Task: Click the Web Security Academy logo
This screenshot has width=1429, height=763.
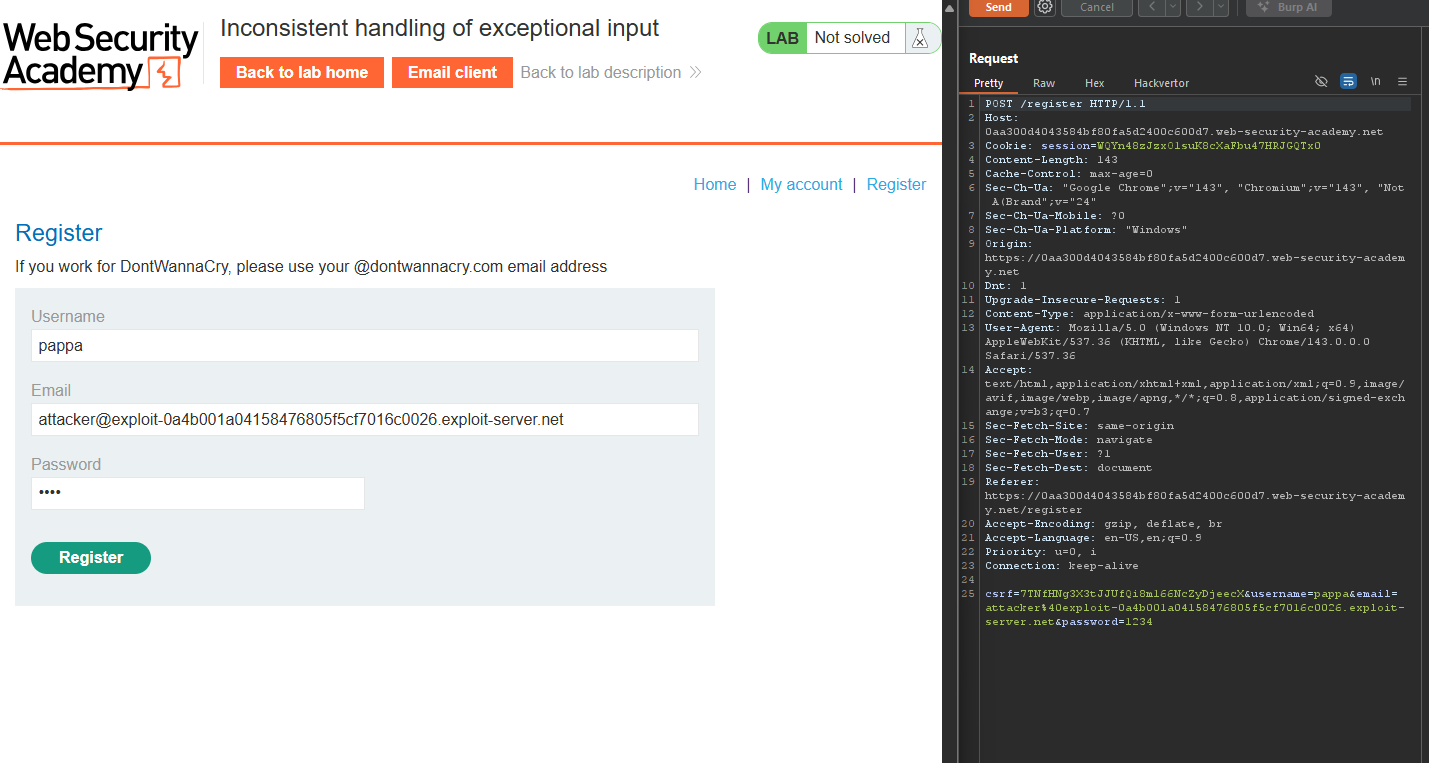Action: tap(99, 55)
